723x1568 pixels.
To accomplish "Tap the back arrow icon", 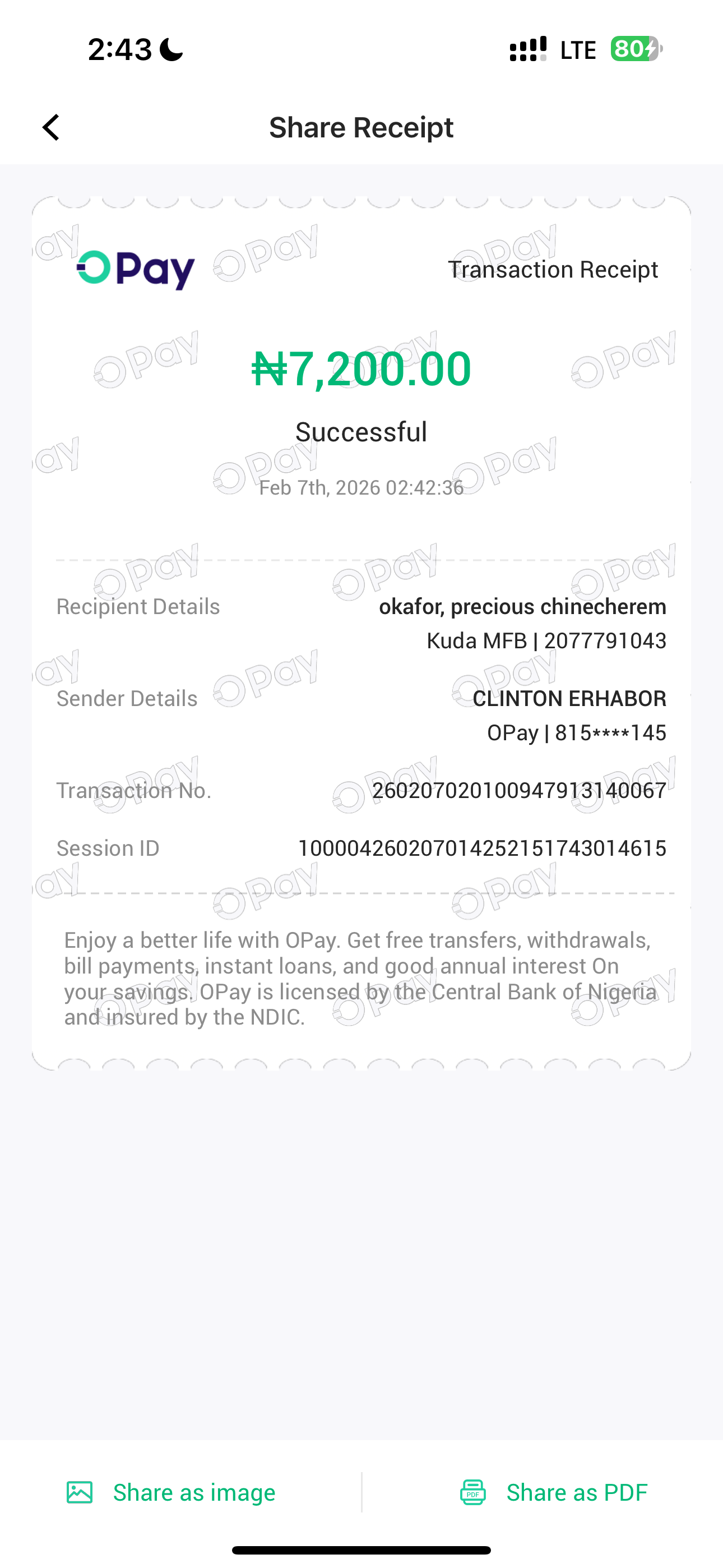I will (51, 127).
